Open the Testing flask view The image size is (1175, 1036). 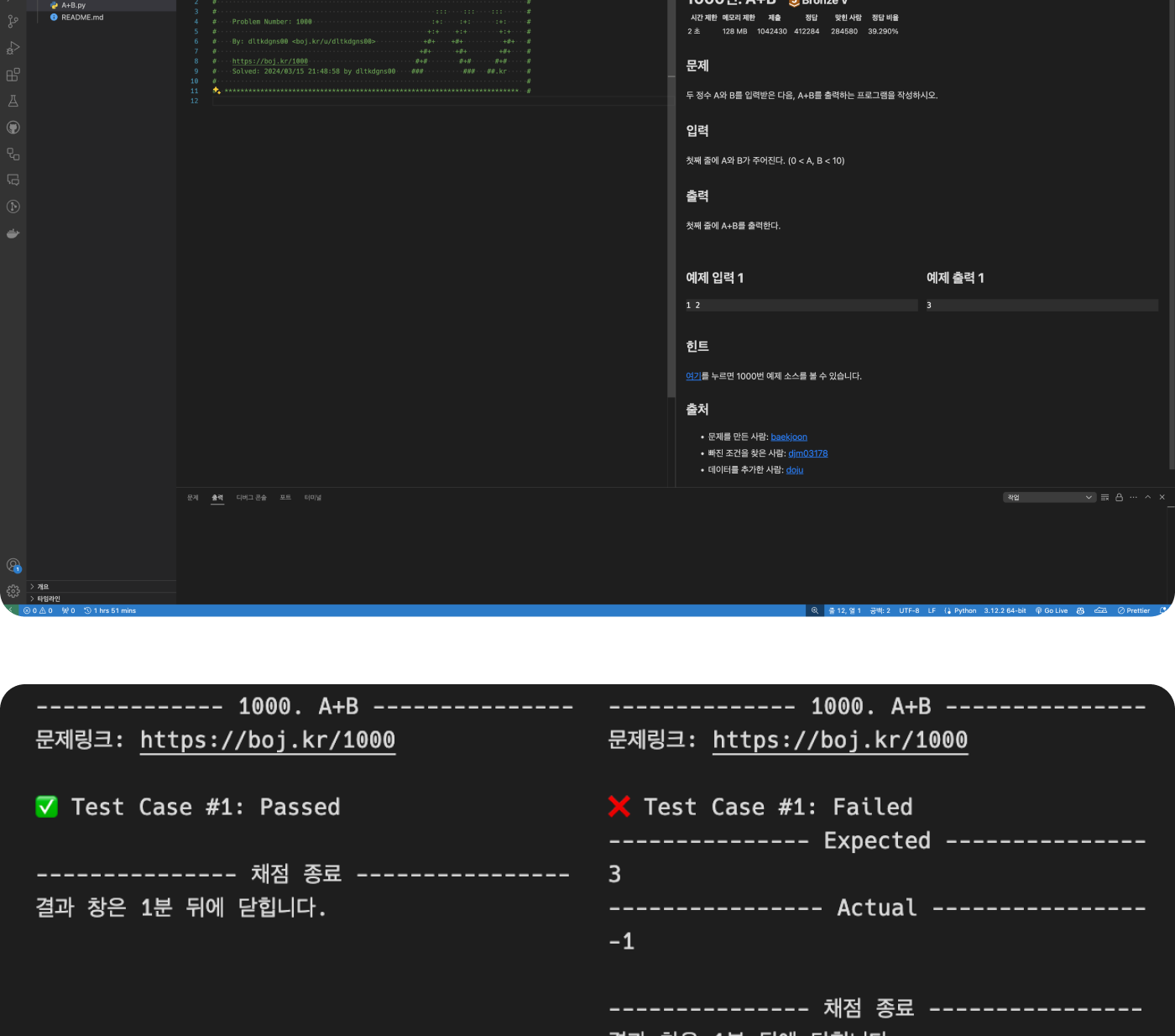coord(13,101)
